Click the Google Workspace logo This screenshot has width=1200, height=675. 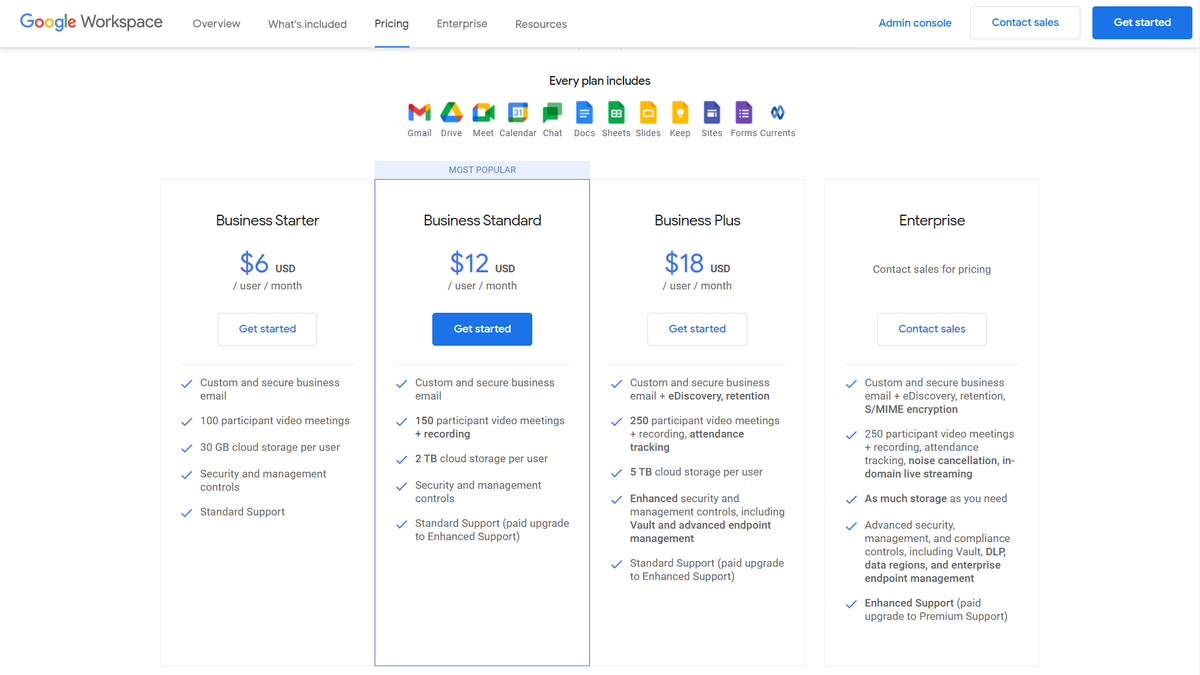91,22
